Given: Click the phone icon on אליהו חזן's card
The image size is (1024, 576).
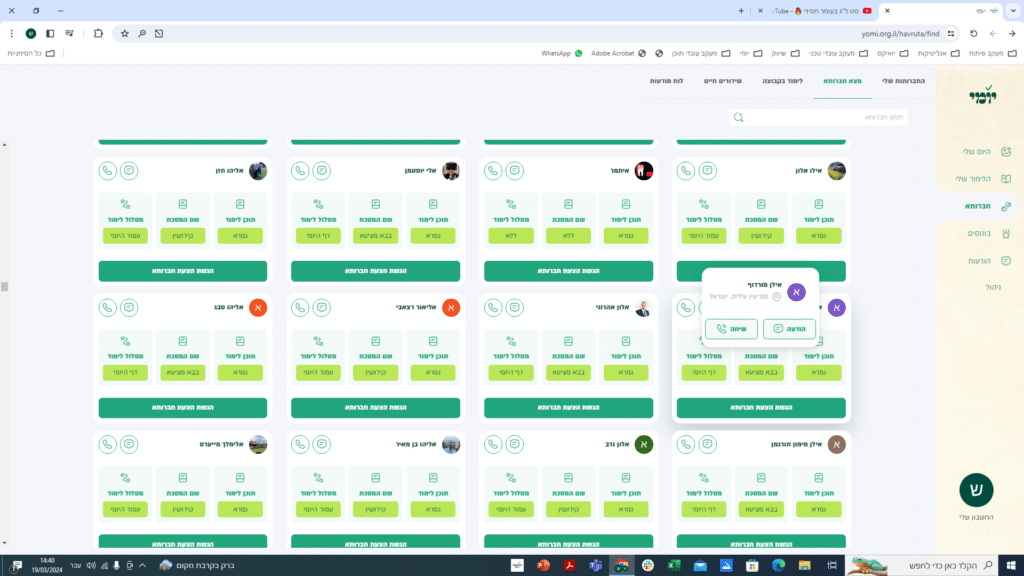Looking at the screenshot, I should pyautogui.click(x=108, y=171).
